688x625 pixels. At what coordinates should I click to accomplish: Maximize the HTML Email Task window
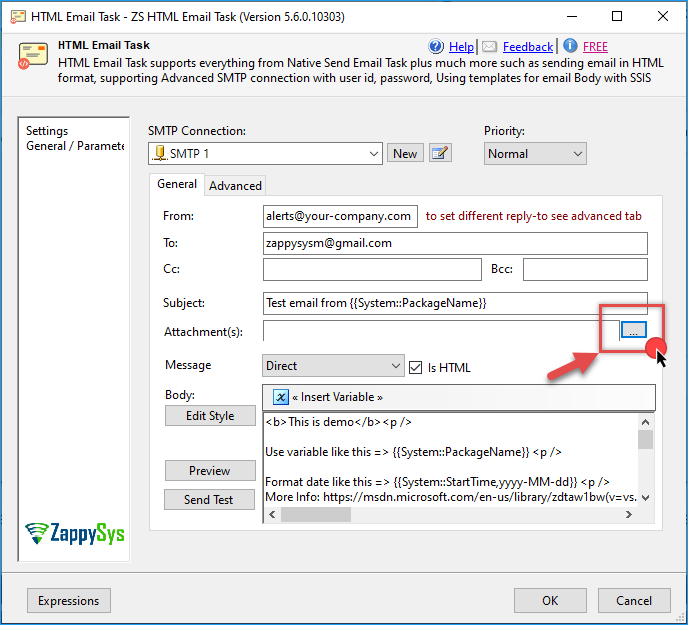617,16
